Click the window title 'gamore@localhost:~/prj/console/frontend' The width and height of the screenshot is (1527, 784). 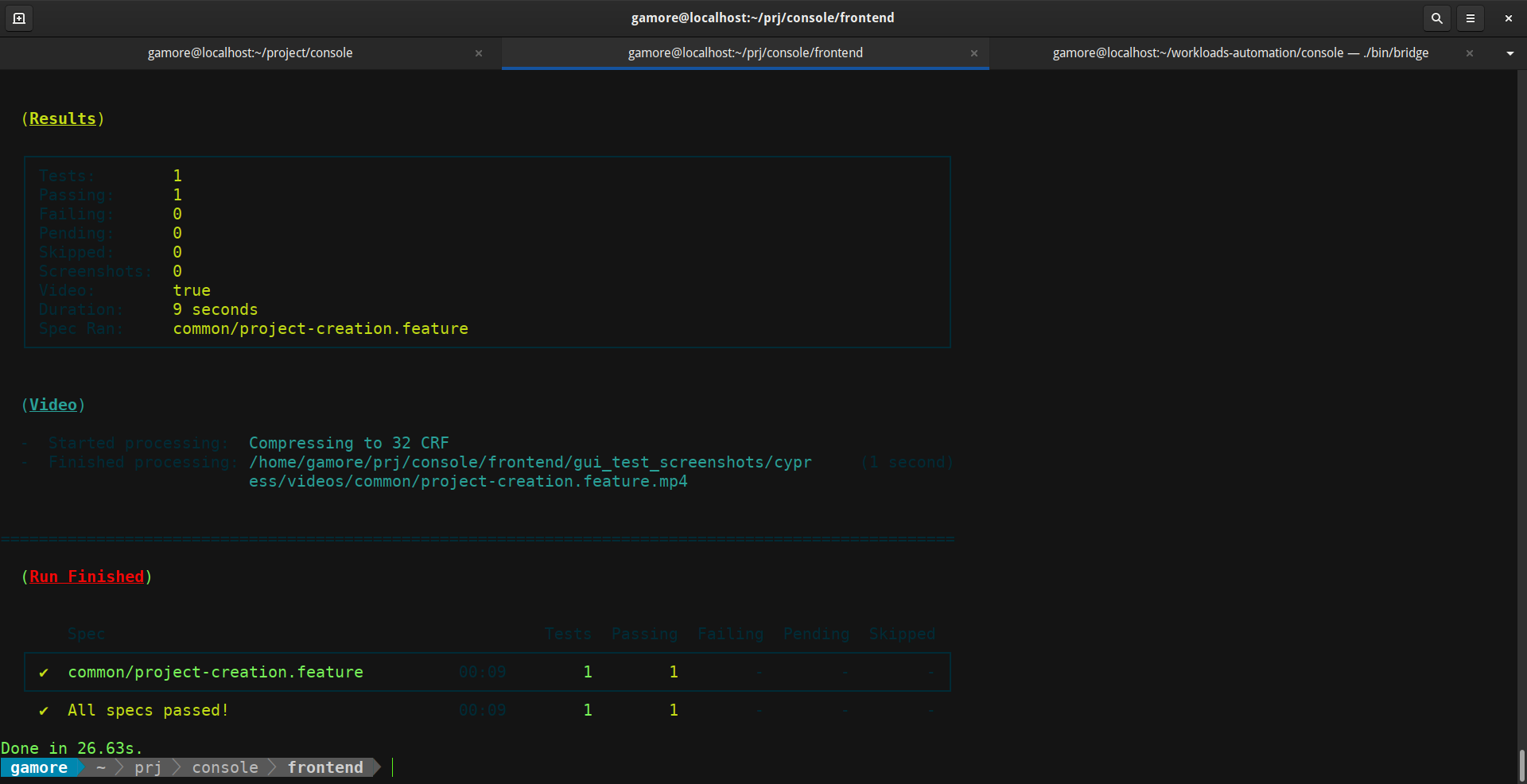coord(763,17)
